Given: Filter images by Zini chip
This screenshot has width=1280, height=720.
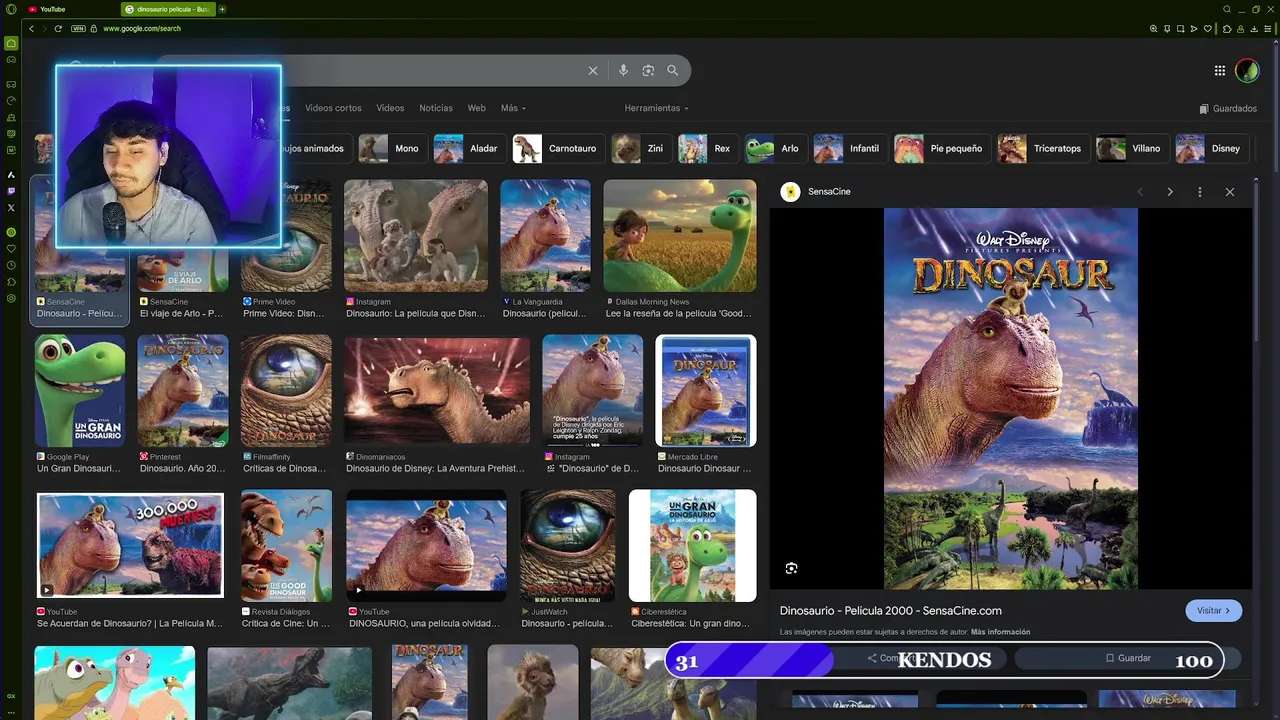Looking at the screenshot, I should click(640, 148).
